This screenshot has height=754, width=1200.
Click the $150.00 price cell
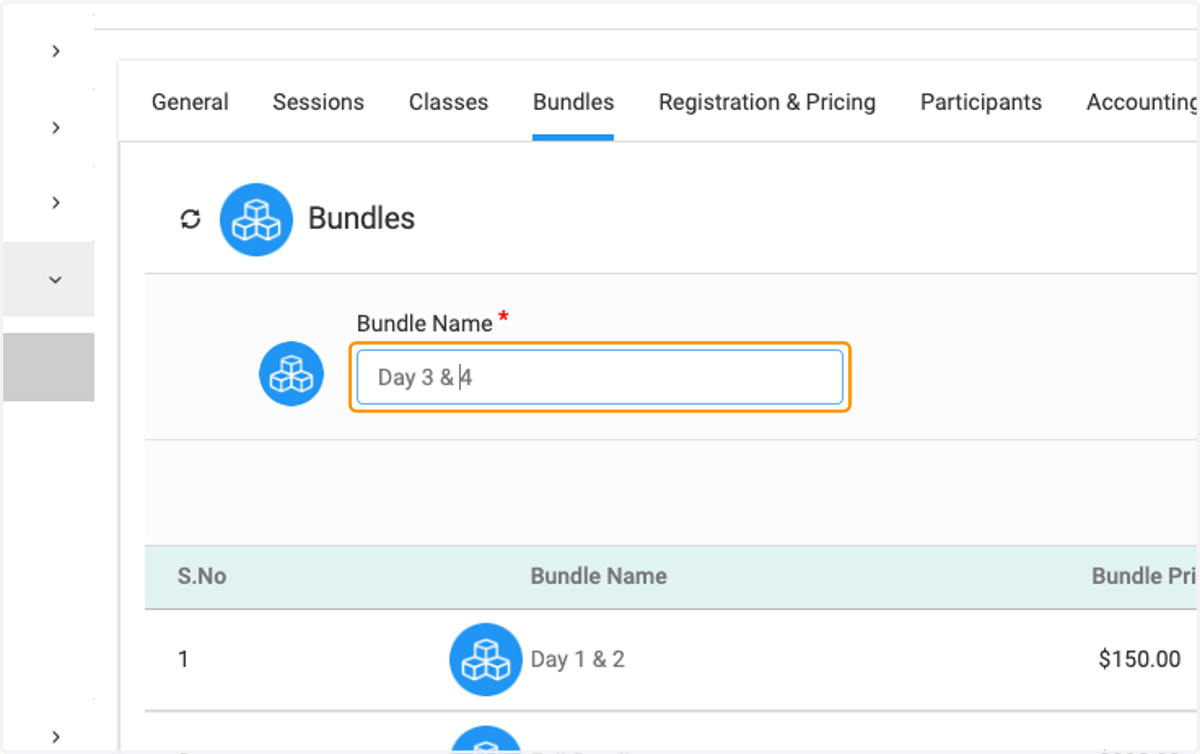coord(1140,660)
